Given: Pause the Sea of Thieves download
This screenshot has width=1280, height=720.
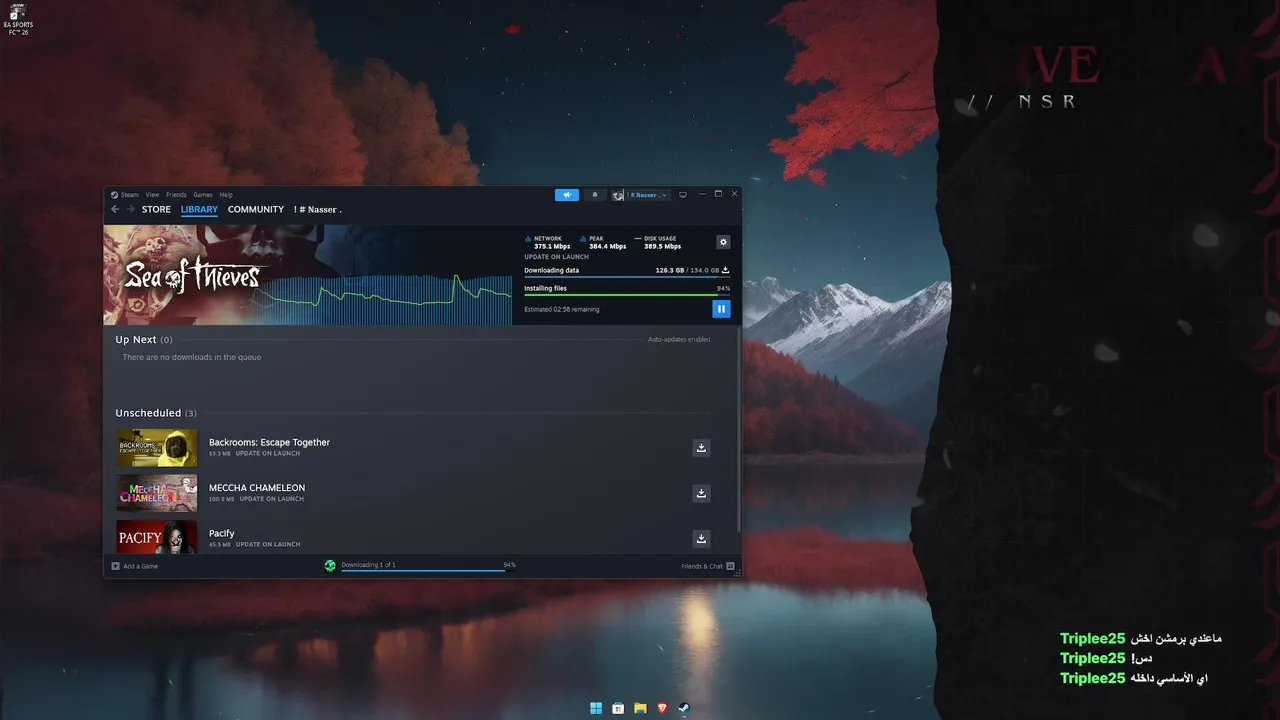Looking at the screenshot, I should pyautogui.click(x=721, y=309).
